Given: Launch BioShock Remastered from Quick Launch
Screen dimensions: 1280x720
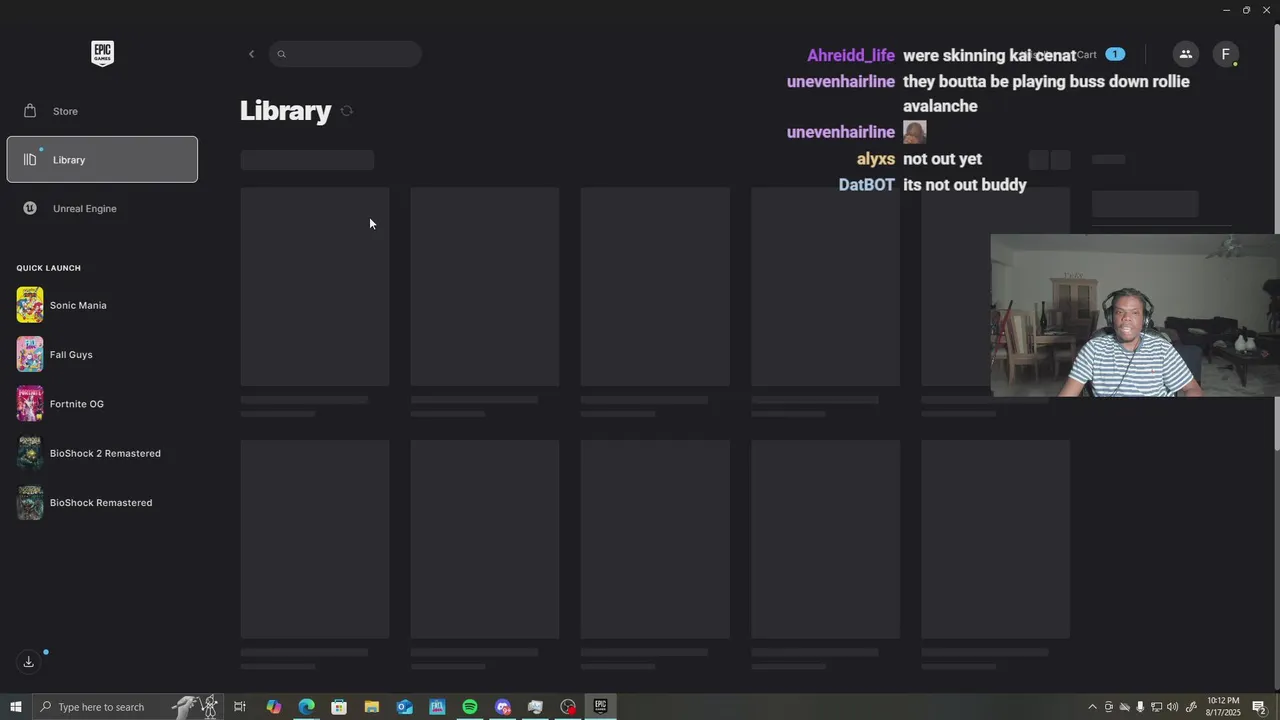Looking at the screenshot, I should pyautogui.click(x=101, y=503).
